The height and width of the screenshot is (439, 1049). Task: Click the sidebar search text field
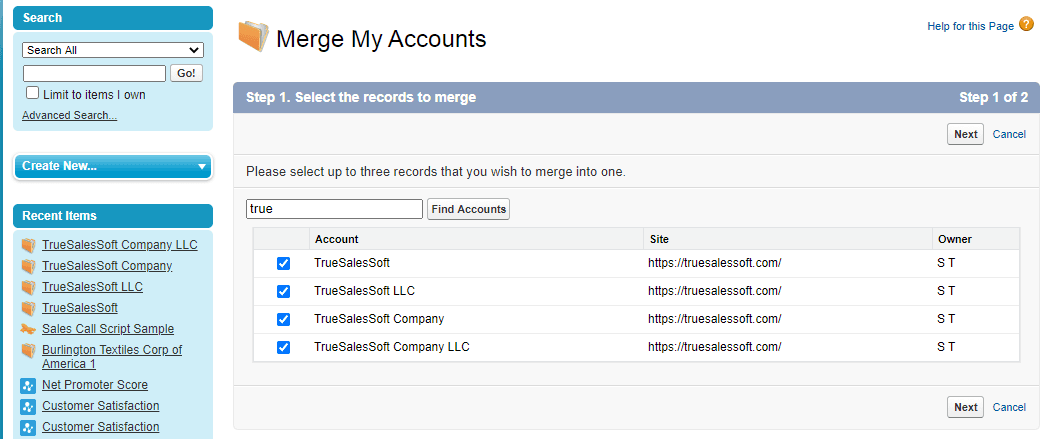[94, 74]
